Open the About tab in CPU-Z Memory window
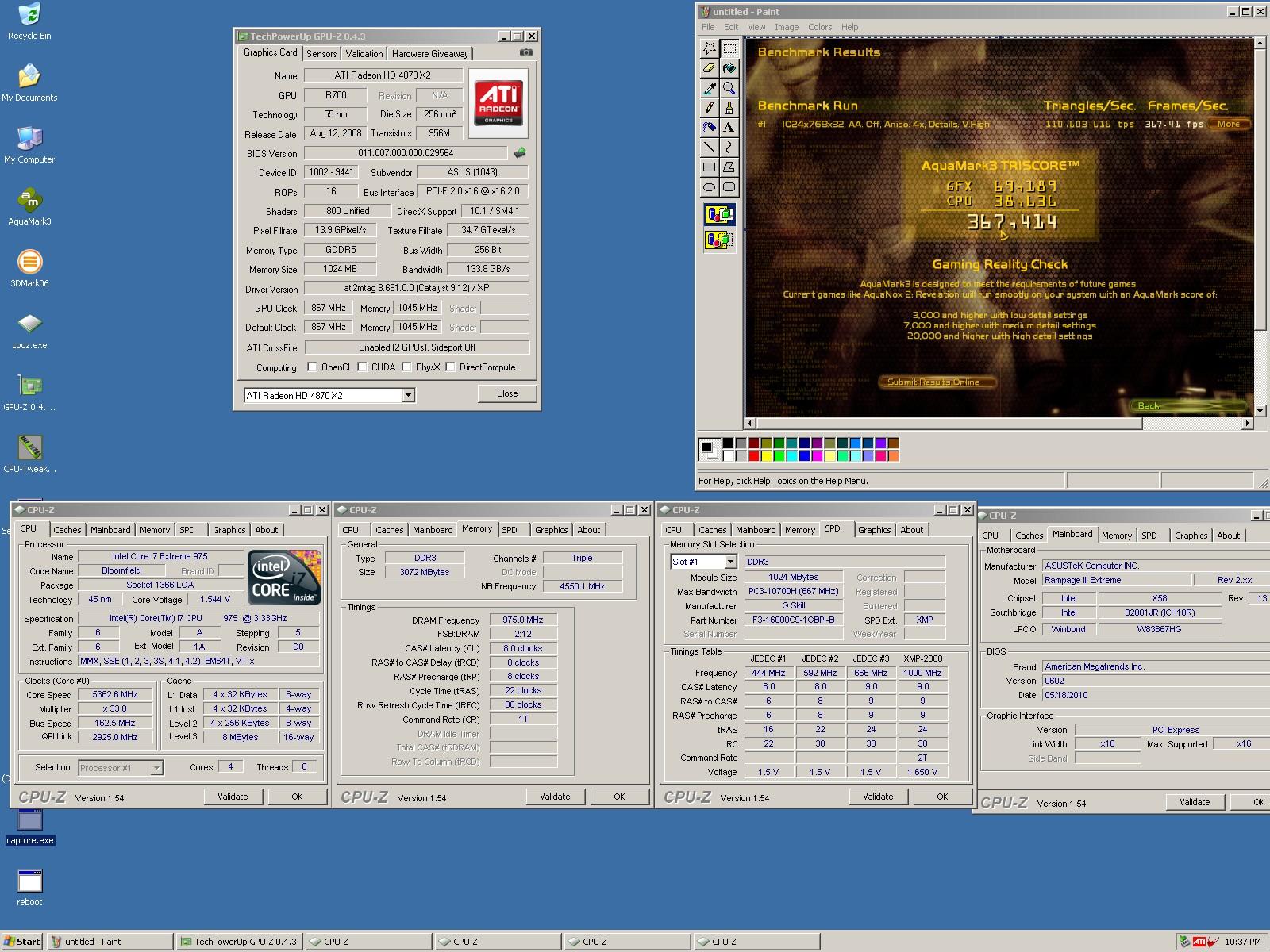 [589, 530]
